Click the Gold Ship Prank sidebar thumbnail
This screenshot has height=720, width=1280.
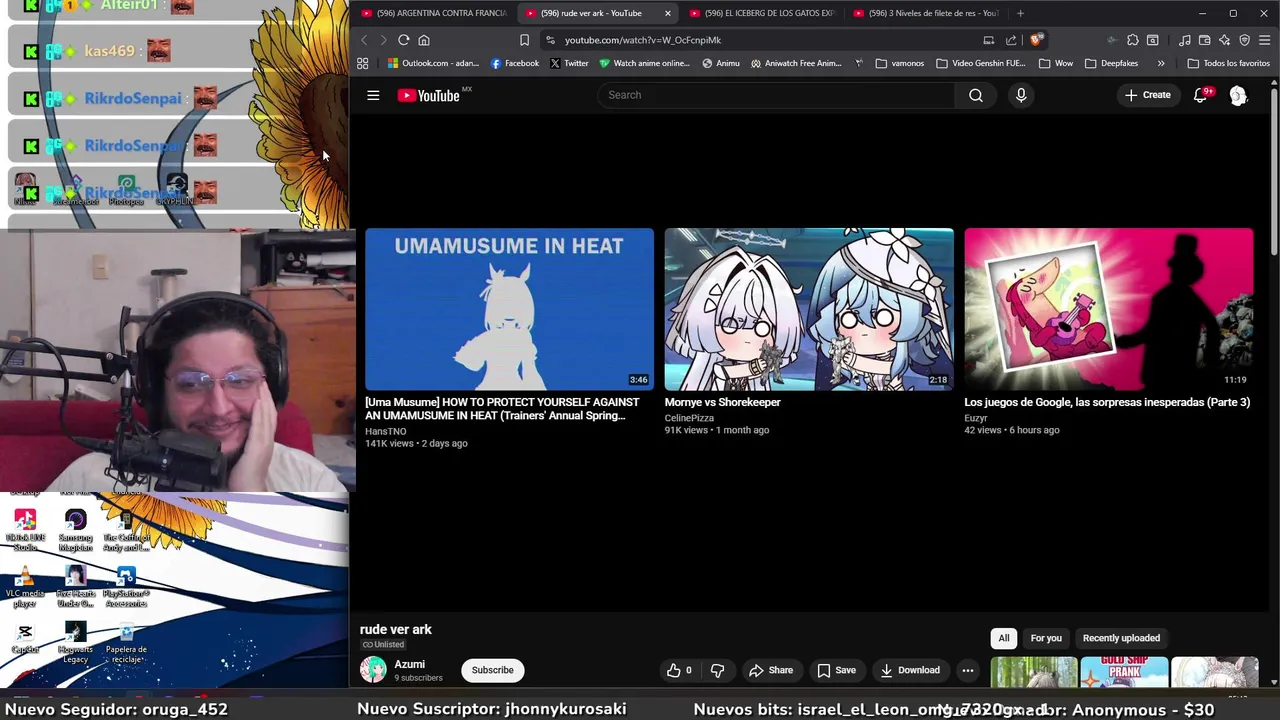1124,673
